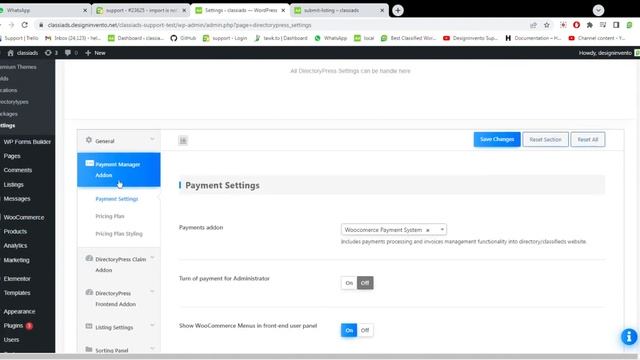Click the Listing Settings icon
This screenshot has width=640, height=360.
(89, 326)
